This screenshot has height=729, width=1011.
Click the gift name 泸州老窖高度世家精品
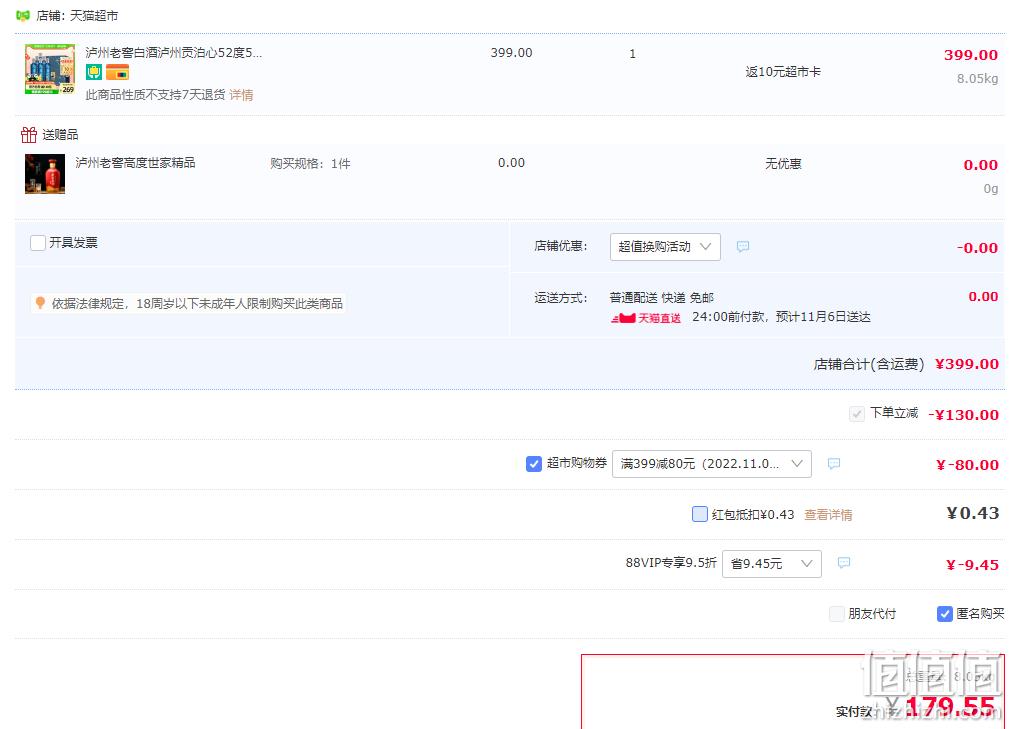pyautogui.click(x=135, y=162)
